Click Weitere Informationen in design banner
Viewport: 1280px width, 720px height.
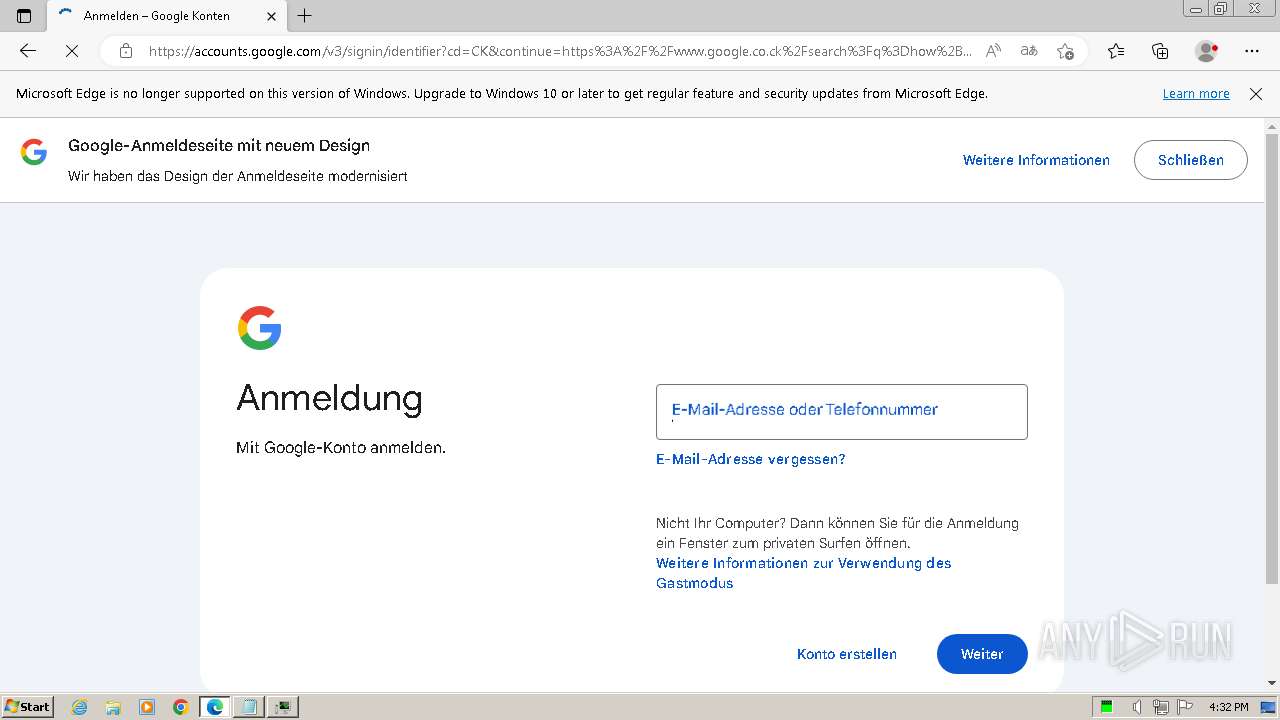(1036, 160)
